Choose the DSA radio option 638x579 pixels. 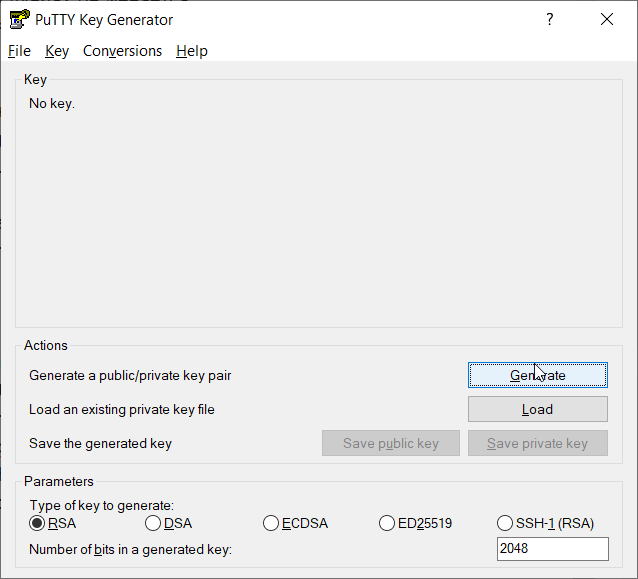pos(153,523)
